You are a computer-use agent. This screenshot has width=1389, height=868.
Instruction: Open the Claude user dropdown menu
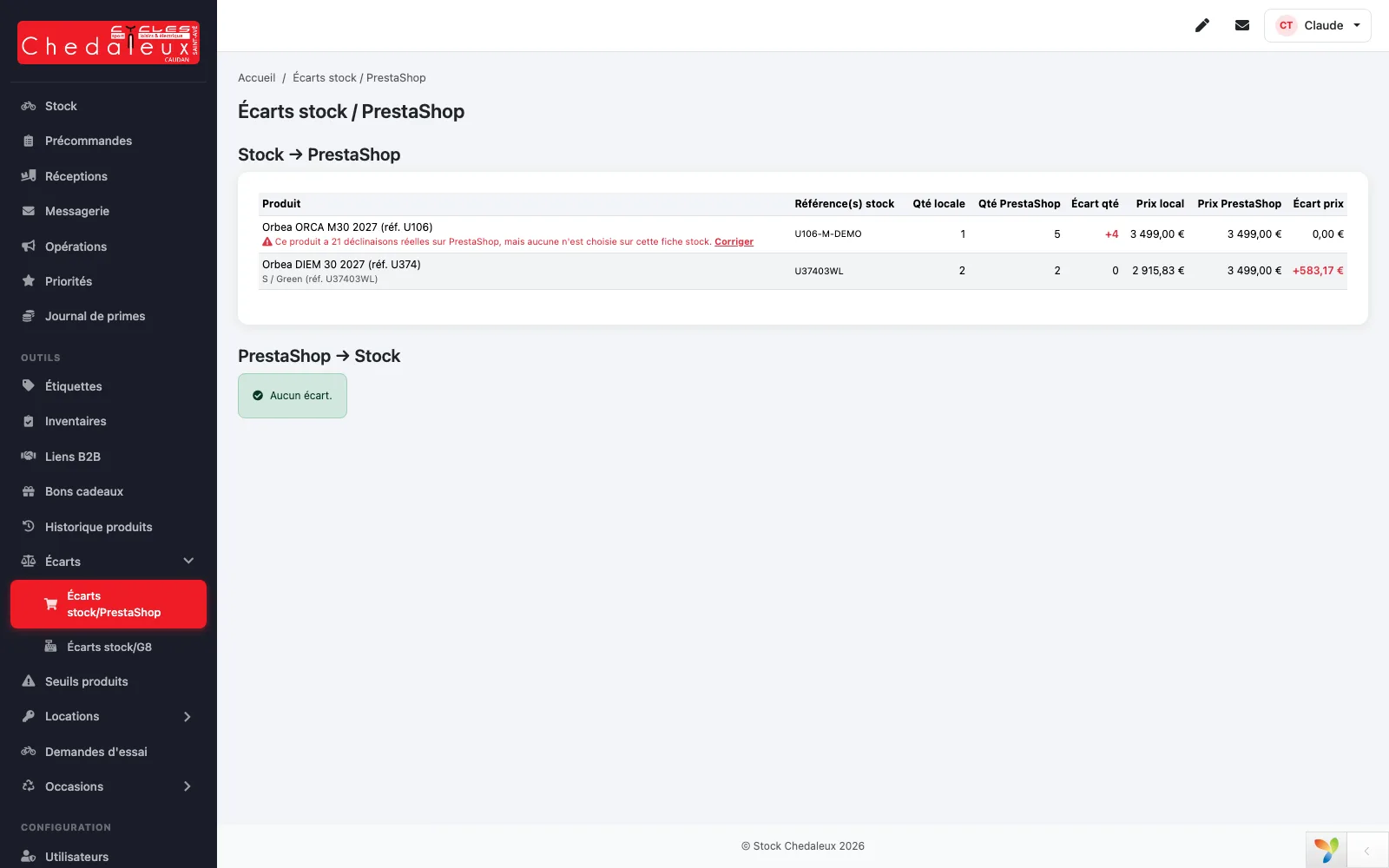point(1318,25)
